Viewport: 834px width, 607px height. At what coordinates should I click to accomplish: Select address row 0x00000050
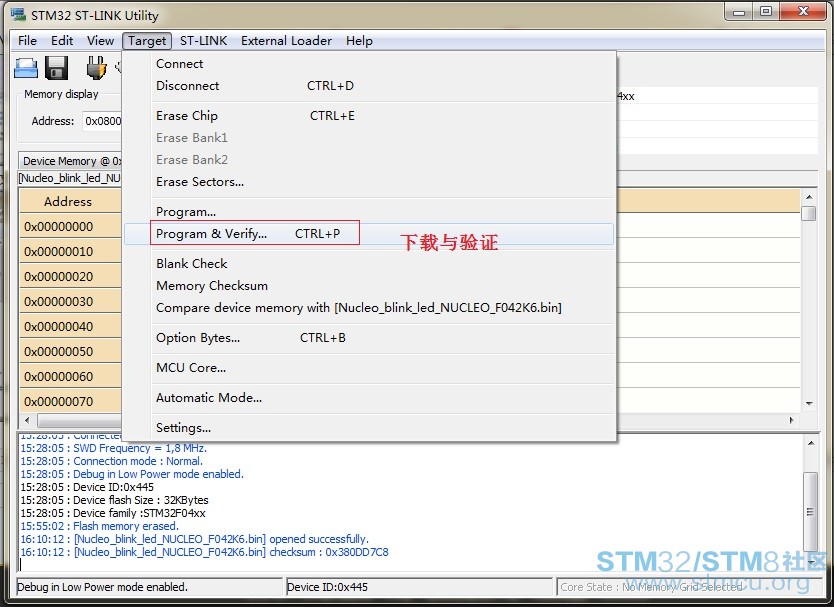[70, 352]
